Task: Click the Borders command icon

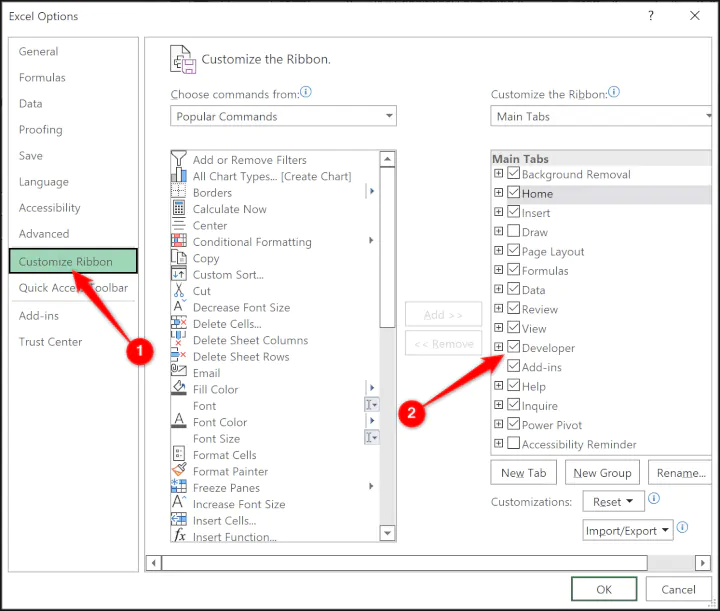Action: coord(179,192)
